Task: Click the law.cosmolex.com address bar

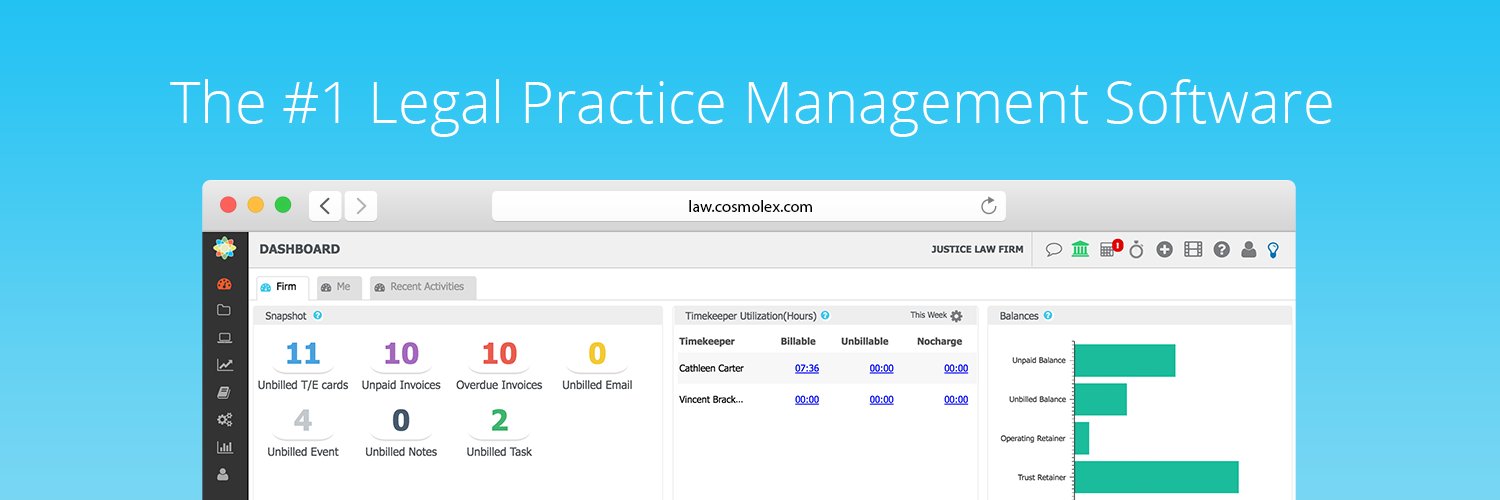Action: coord(749,206)
